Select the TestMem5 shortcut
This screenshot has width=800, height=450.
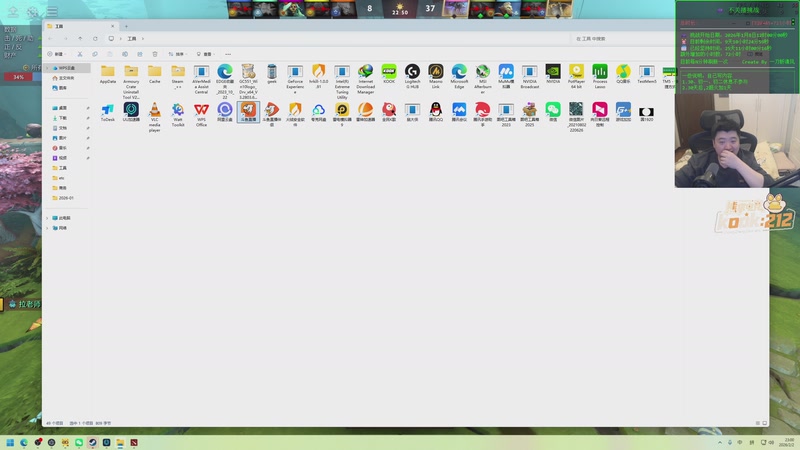pos(646,74)
